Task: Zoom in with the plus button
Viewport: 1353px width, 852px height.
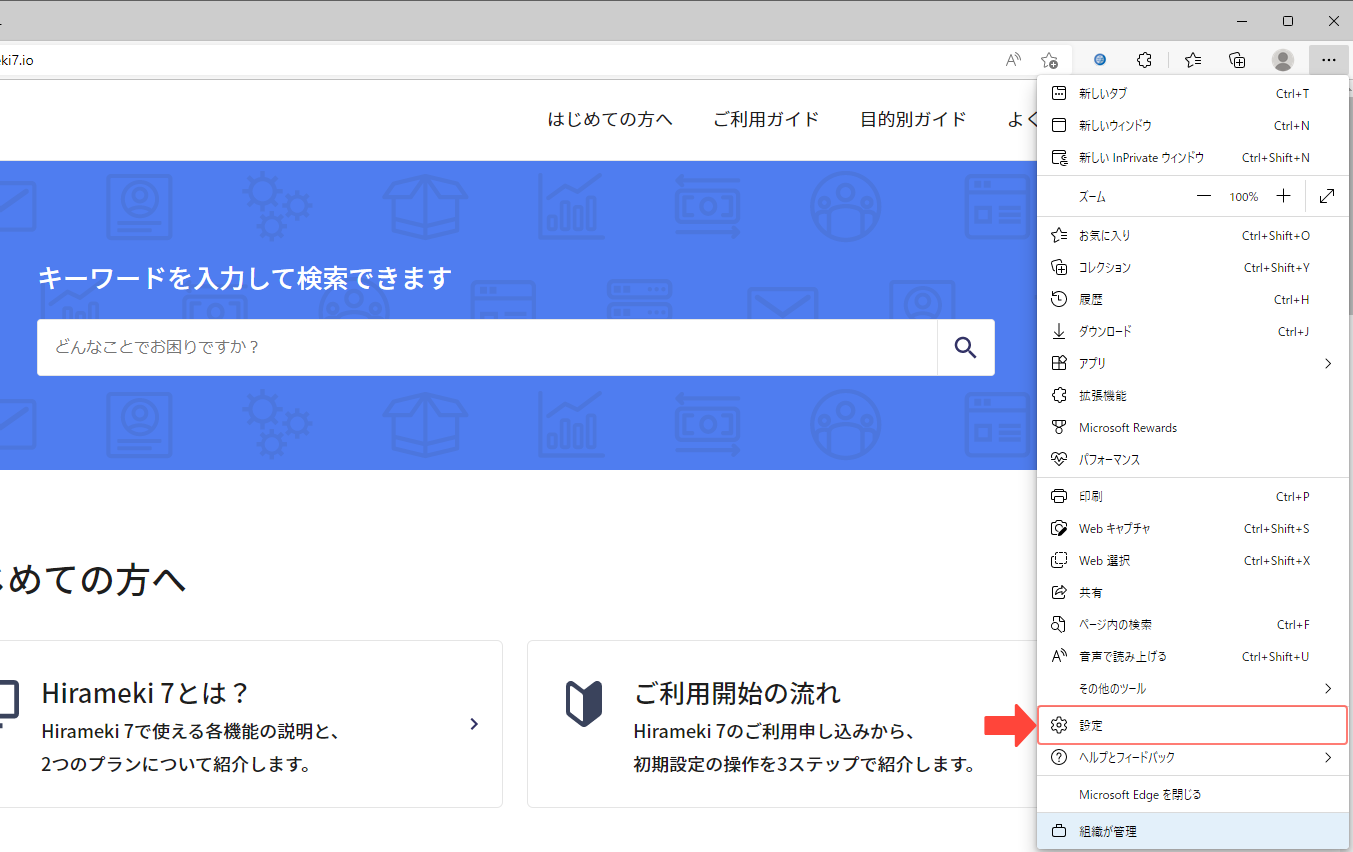Action: 1284,196
